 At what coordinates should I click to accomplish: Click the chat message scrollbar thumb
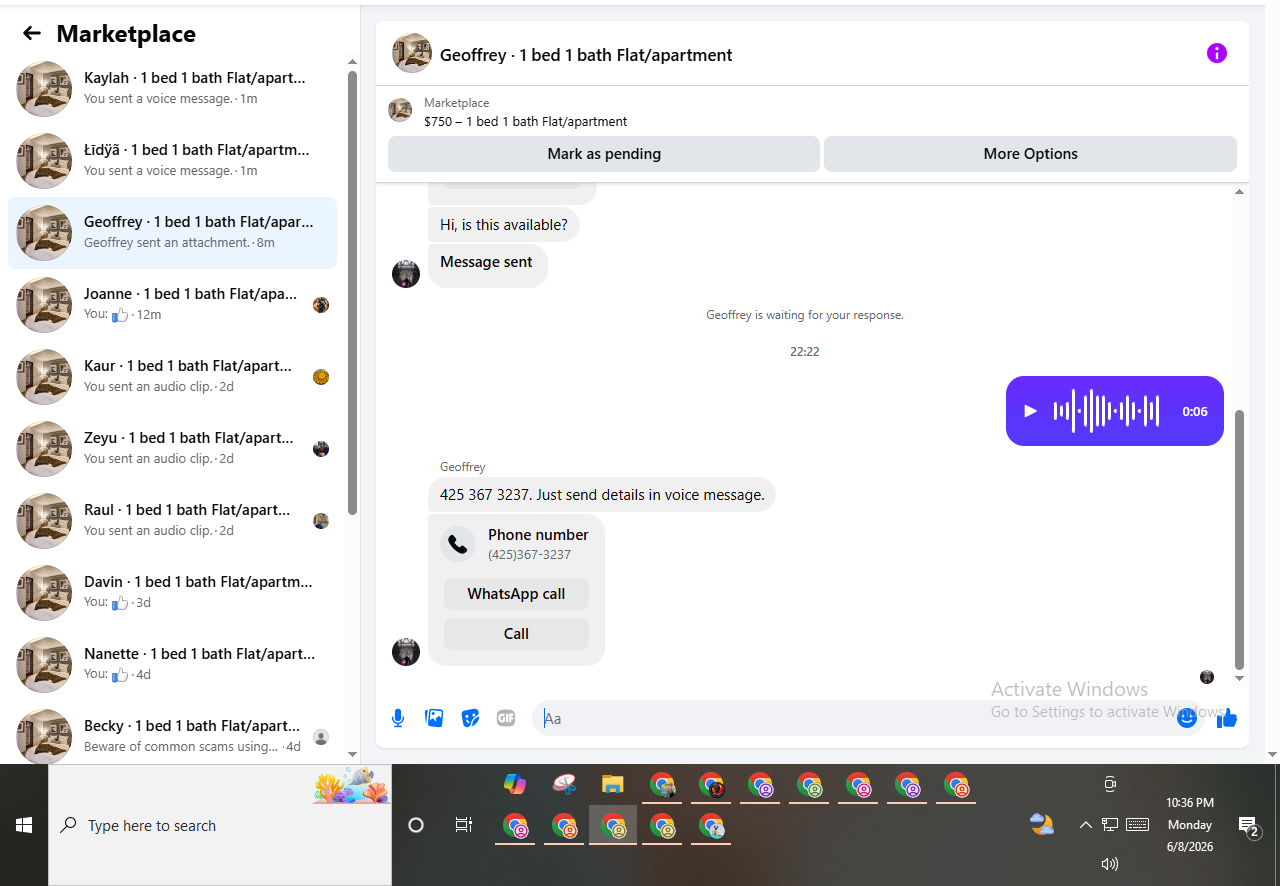point(1240,540)
